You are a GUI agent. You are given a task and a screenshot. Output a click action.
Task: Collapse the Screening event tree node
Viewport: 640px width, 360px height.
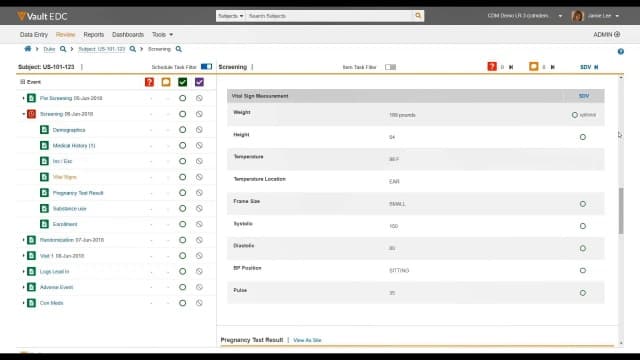tap(23, 114)
